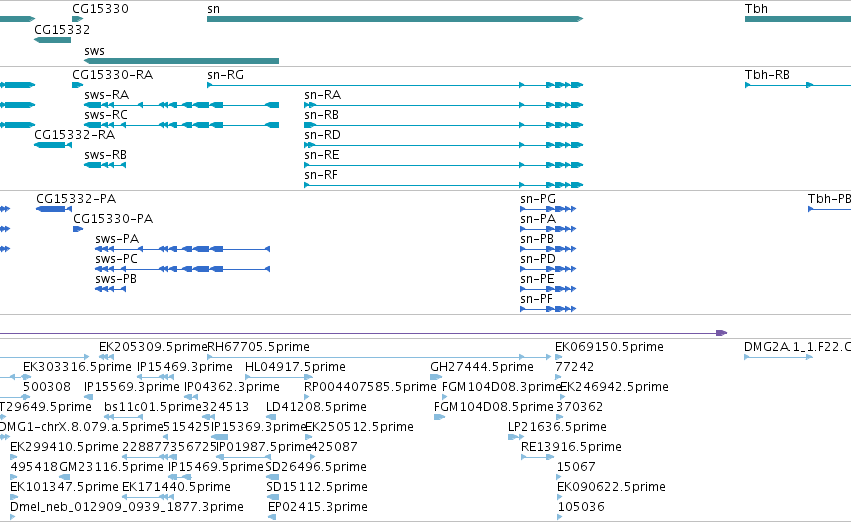Click the long purple arrow feature

pos(363,333)
